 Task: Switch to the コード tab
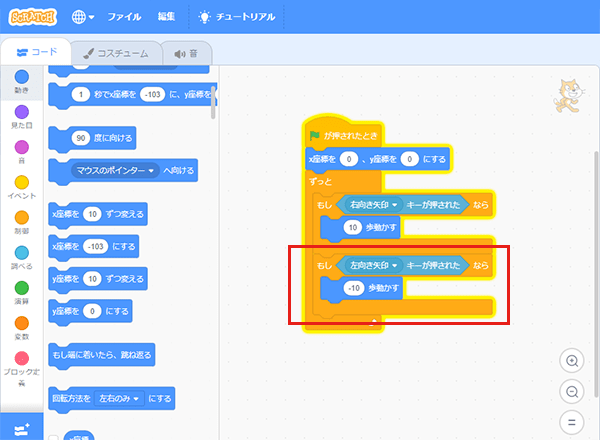pos(36,52)
